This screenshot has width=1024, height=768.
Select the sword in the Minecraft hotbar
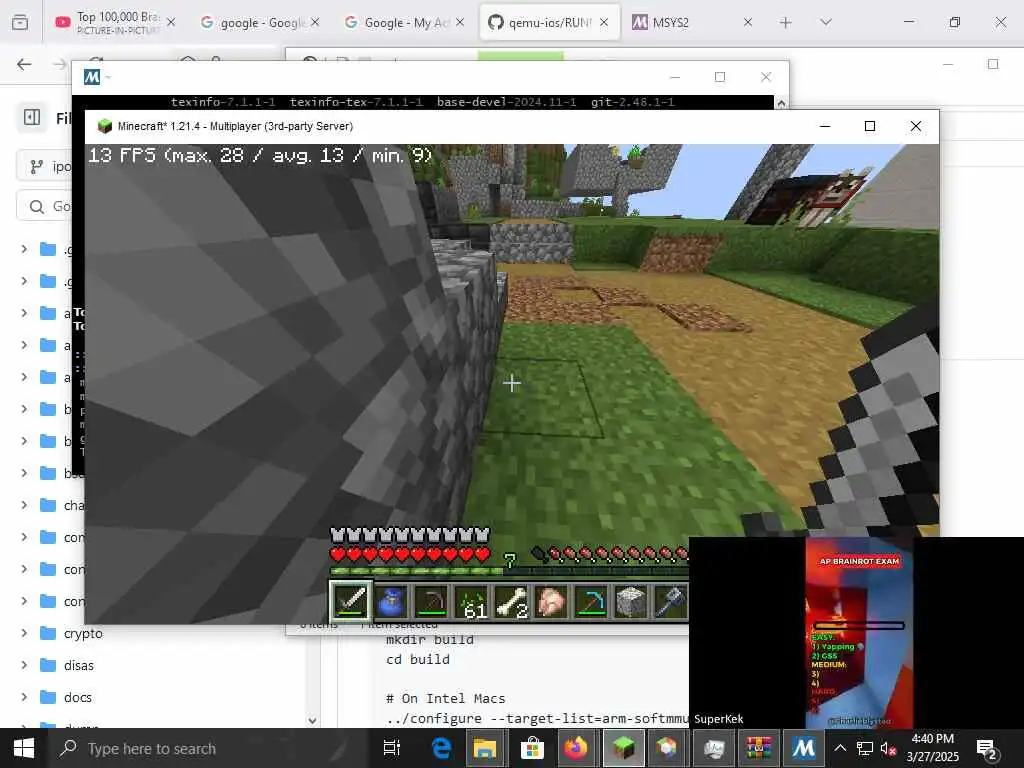tap(351, 600)
